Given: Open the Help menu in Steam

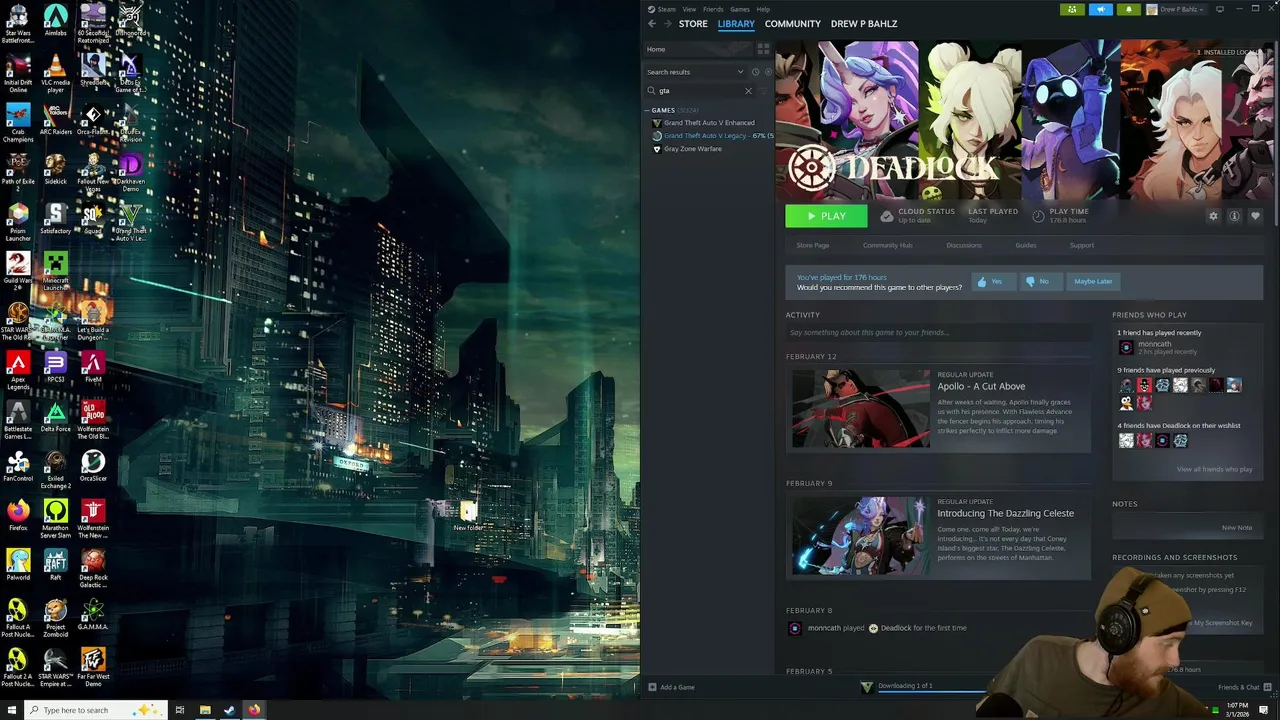Looking at the screenshot, I should (763, 9).
